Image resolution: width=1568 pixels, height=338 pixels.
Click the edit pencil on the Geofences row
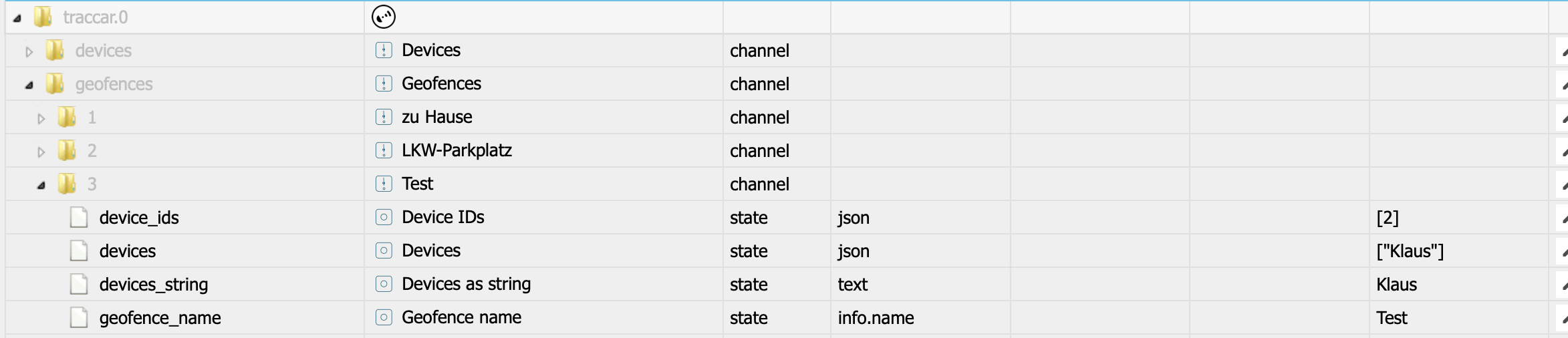click(1563, 85)
